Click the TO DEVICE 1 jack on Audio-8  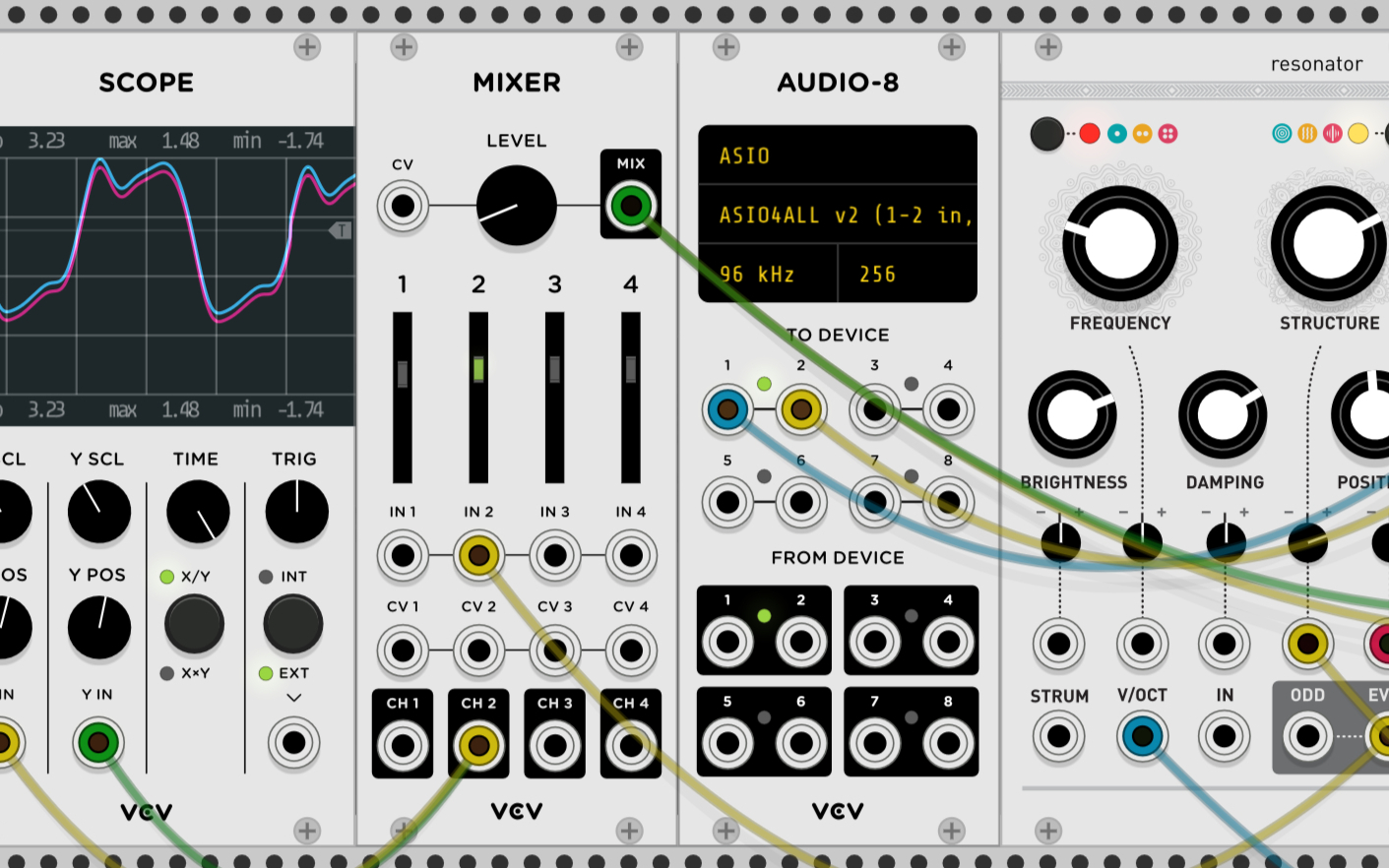727,409
